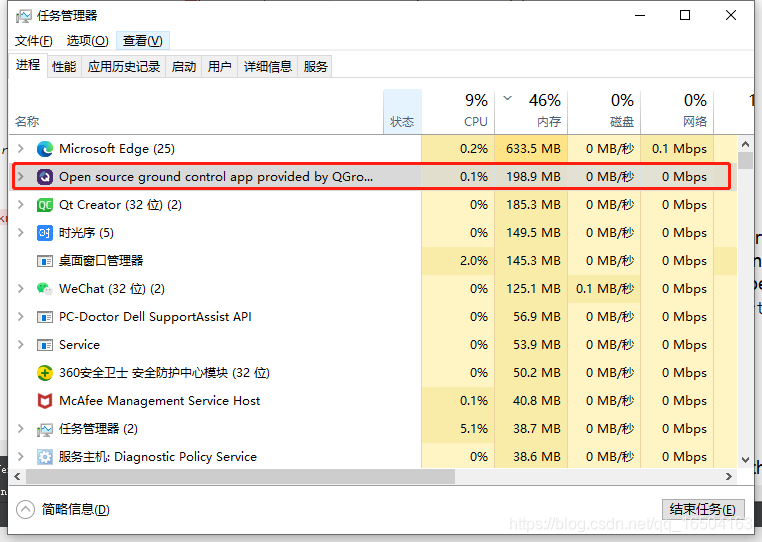762x542 pixels.
Task: Click the 360安全卫士 shield icon
Action: pos(45,373)
